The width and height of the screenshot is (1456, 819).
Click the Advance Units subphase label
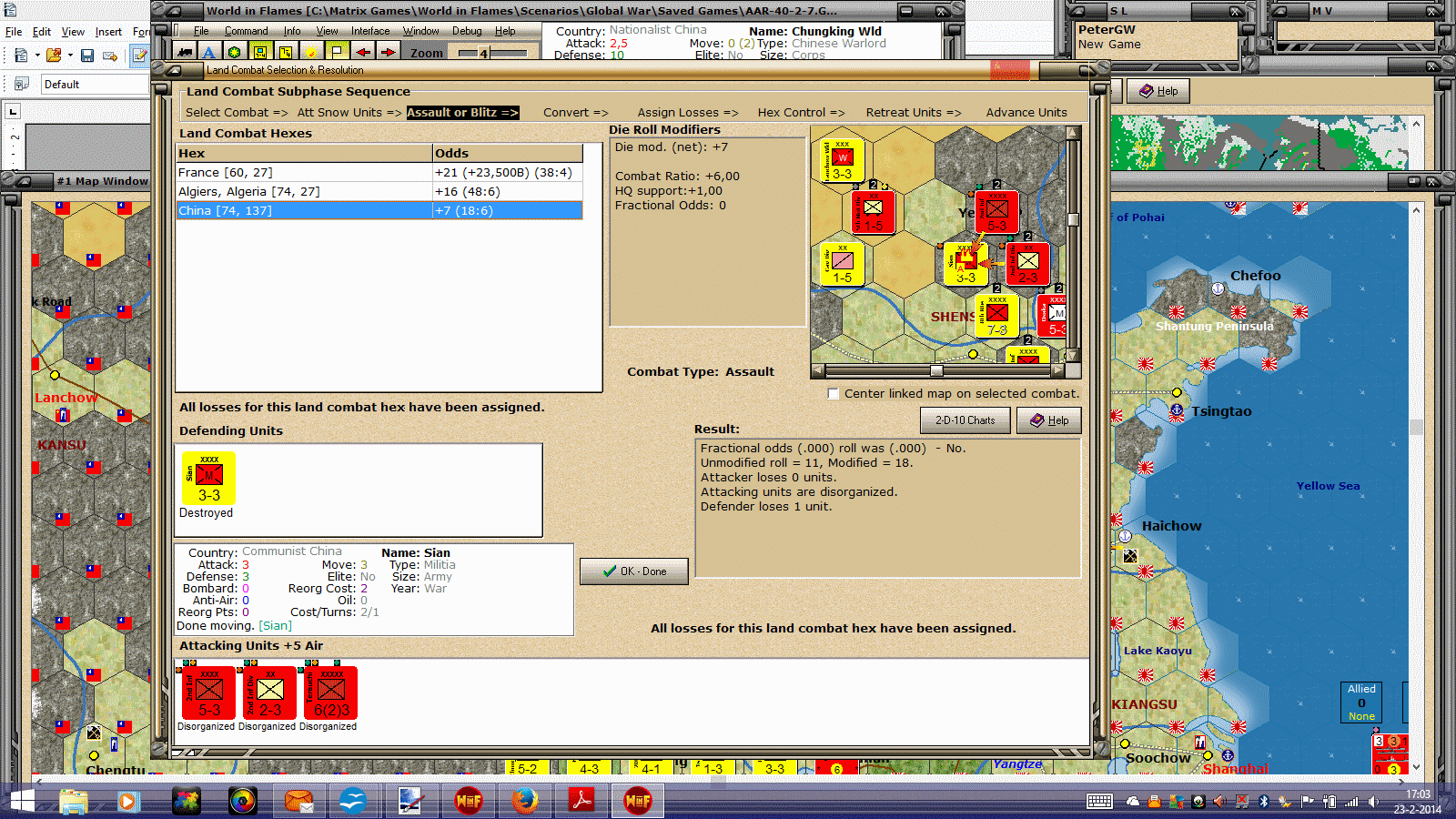1026,113
